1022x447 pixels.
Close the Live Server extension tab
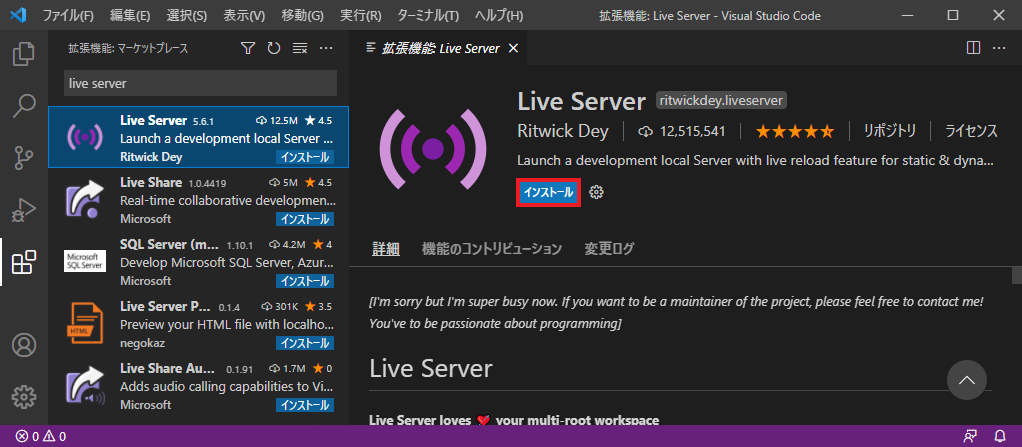click(x=513, y=48)
